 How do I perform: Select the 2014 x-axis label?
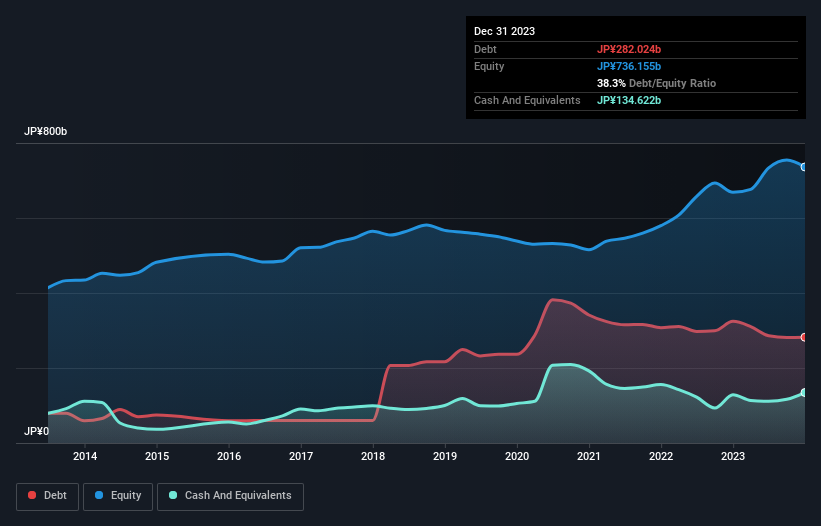pos(85,456)
